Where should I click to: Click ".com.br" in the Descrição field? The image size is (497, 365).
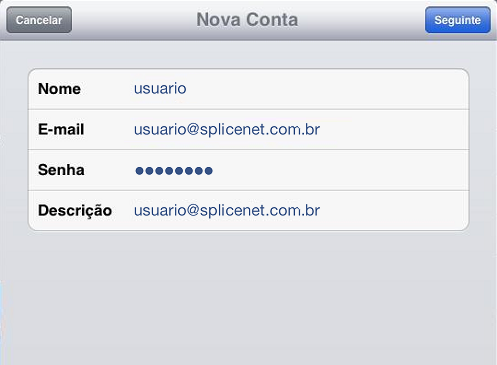[x=292, y=210]
